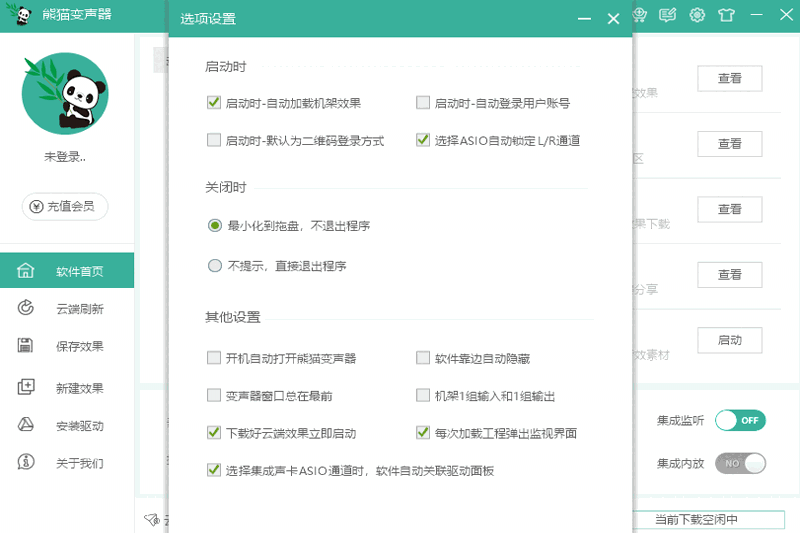This screenshot has width=800, height=533.
Task: Click the shopping cart icon in title bar
Action: click(x=640, y=15)
